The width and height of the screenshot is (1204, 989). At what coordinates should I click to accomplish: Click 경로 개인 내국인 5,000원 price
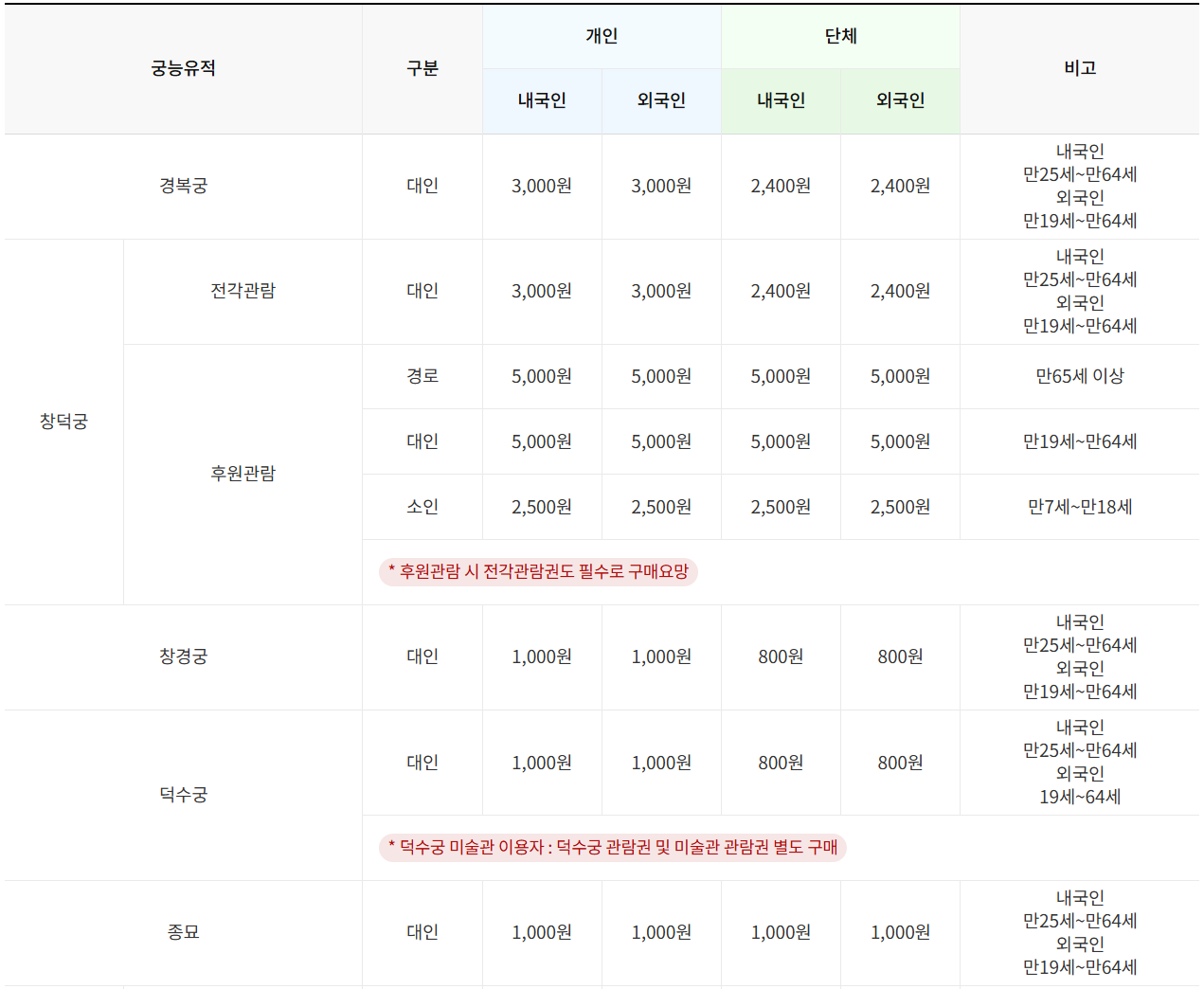[542, 376]
